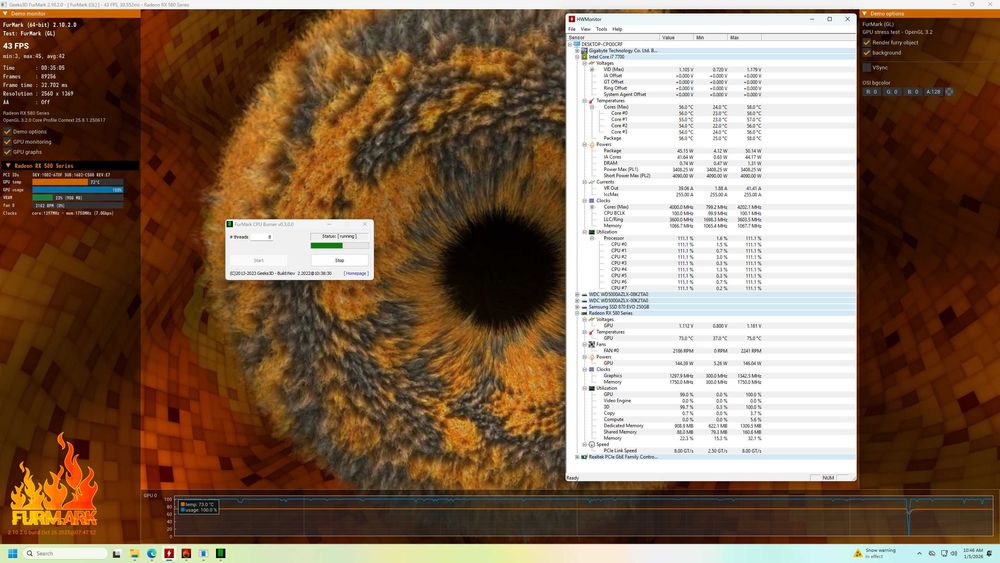Click the green CPU Burner taskbar icon

221,553
